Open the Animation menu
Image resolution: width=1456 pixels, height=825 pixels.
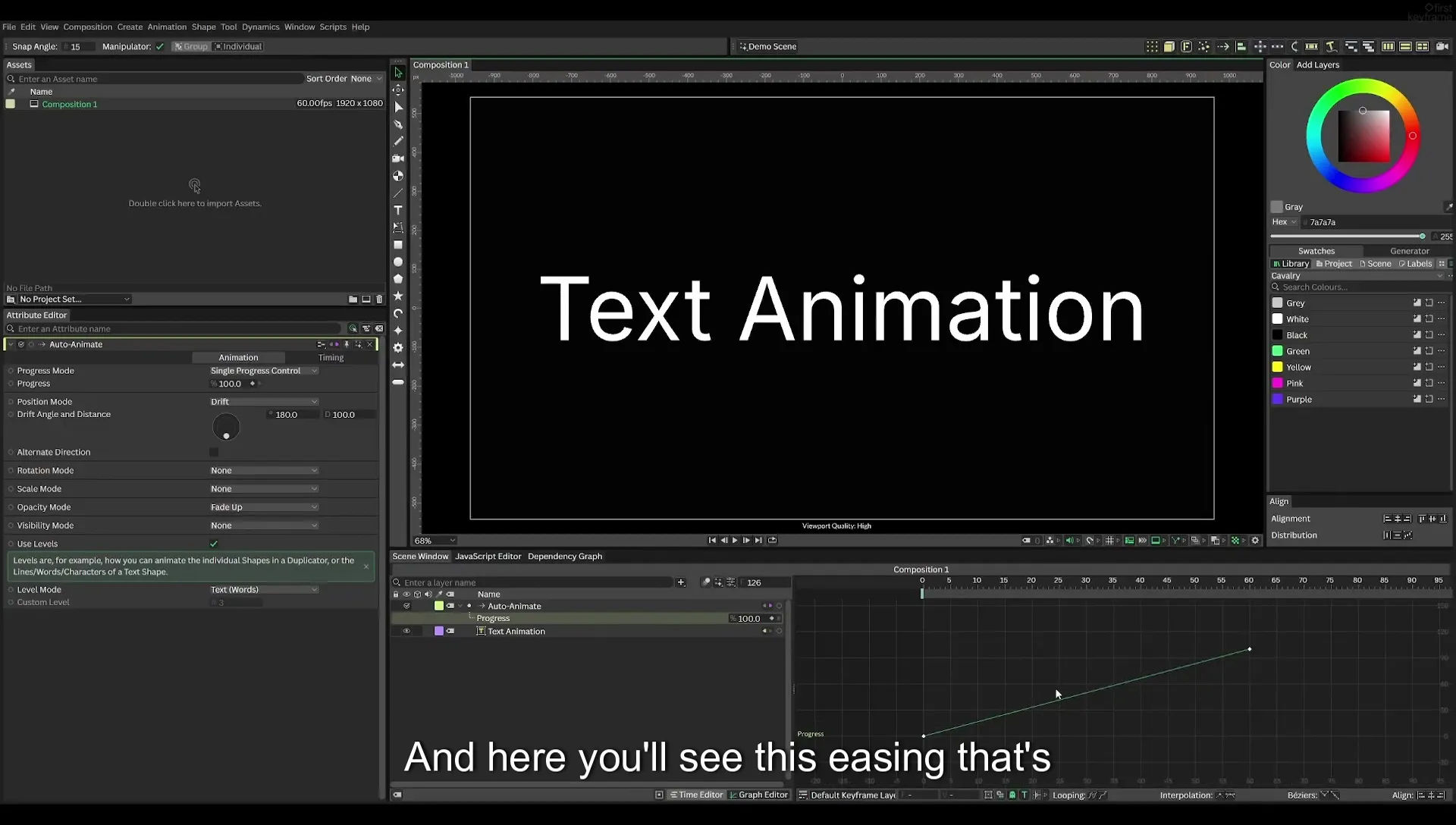(x=167, y=27)
